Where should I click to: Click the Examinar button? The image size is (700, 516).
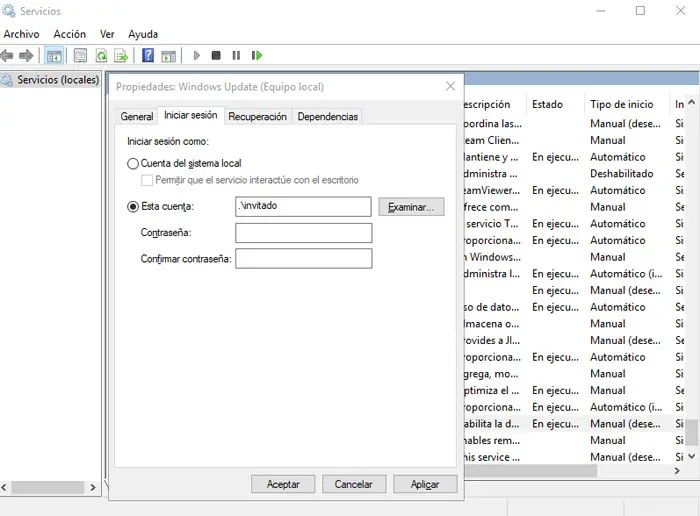(410, 207)
